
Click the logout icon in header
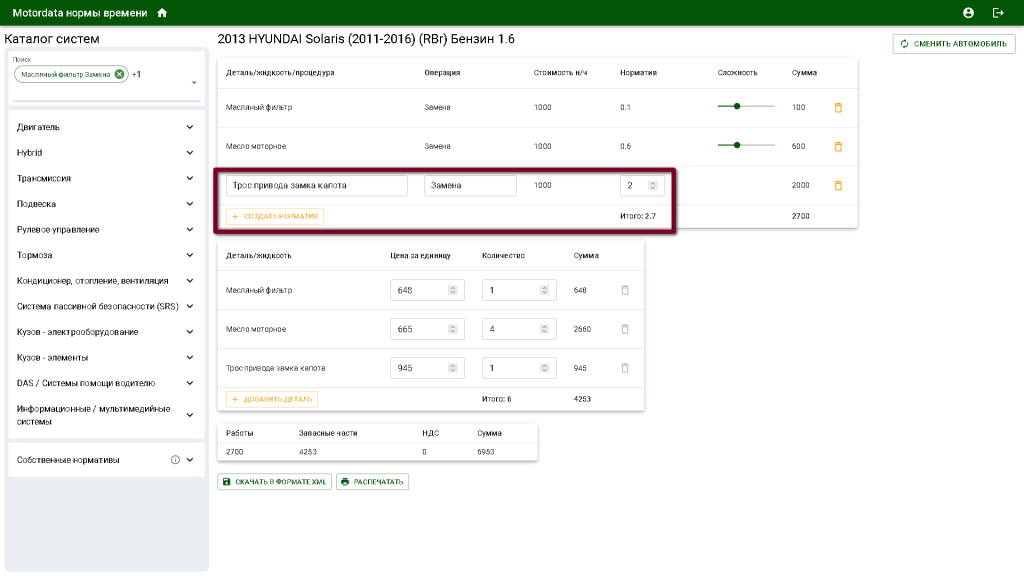997,13
